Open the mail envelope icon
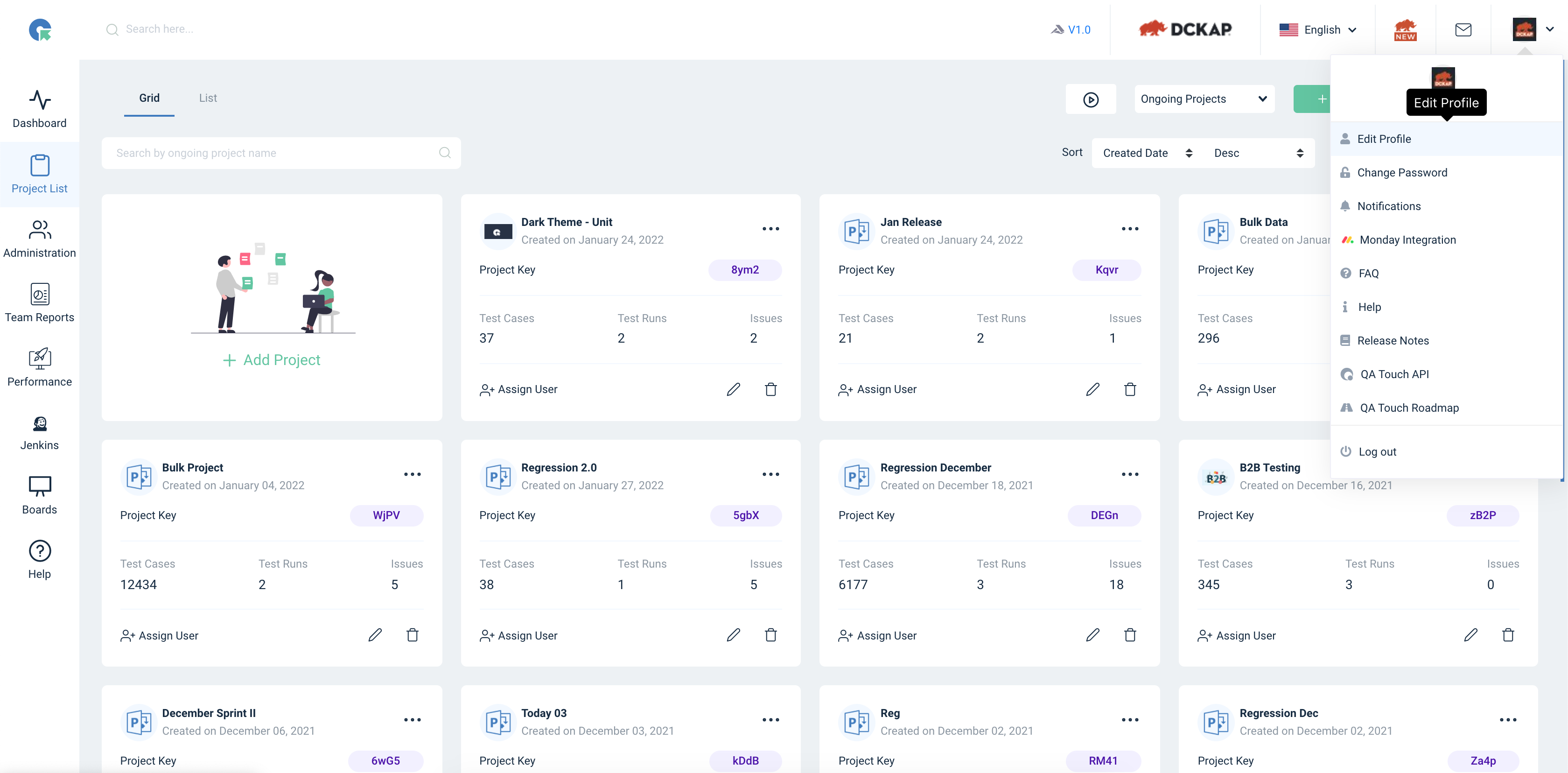Screen dimensions: 1568x773 point(1463,30)
